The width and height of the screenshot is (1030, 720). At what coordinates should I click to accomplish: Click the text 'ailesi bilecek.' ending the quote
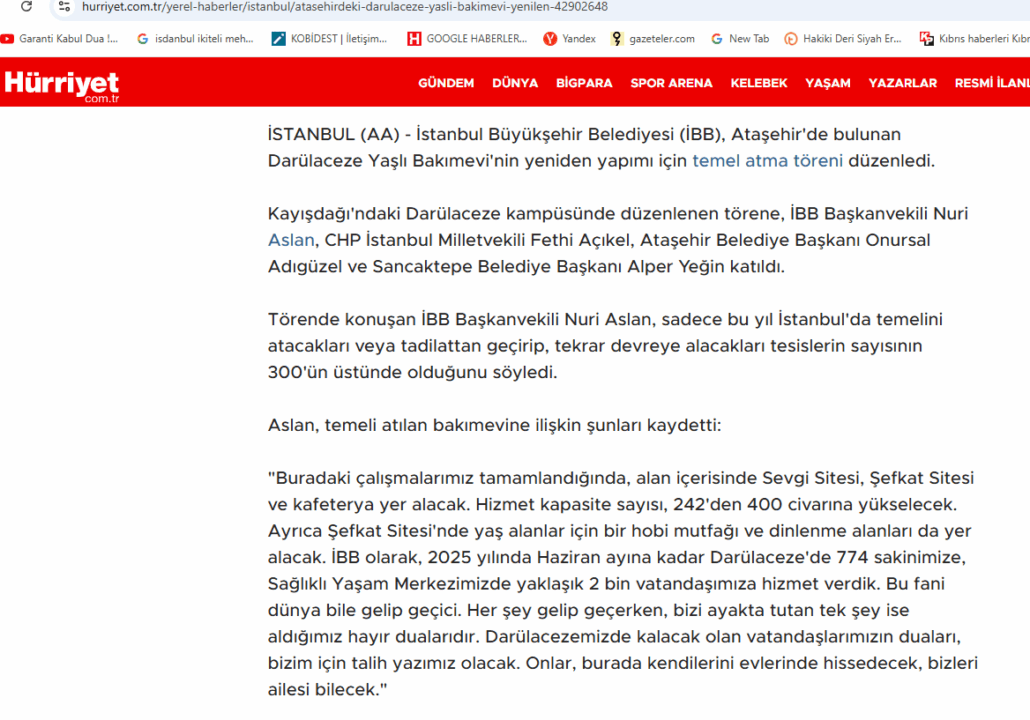[328, 690]
